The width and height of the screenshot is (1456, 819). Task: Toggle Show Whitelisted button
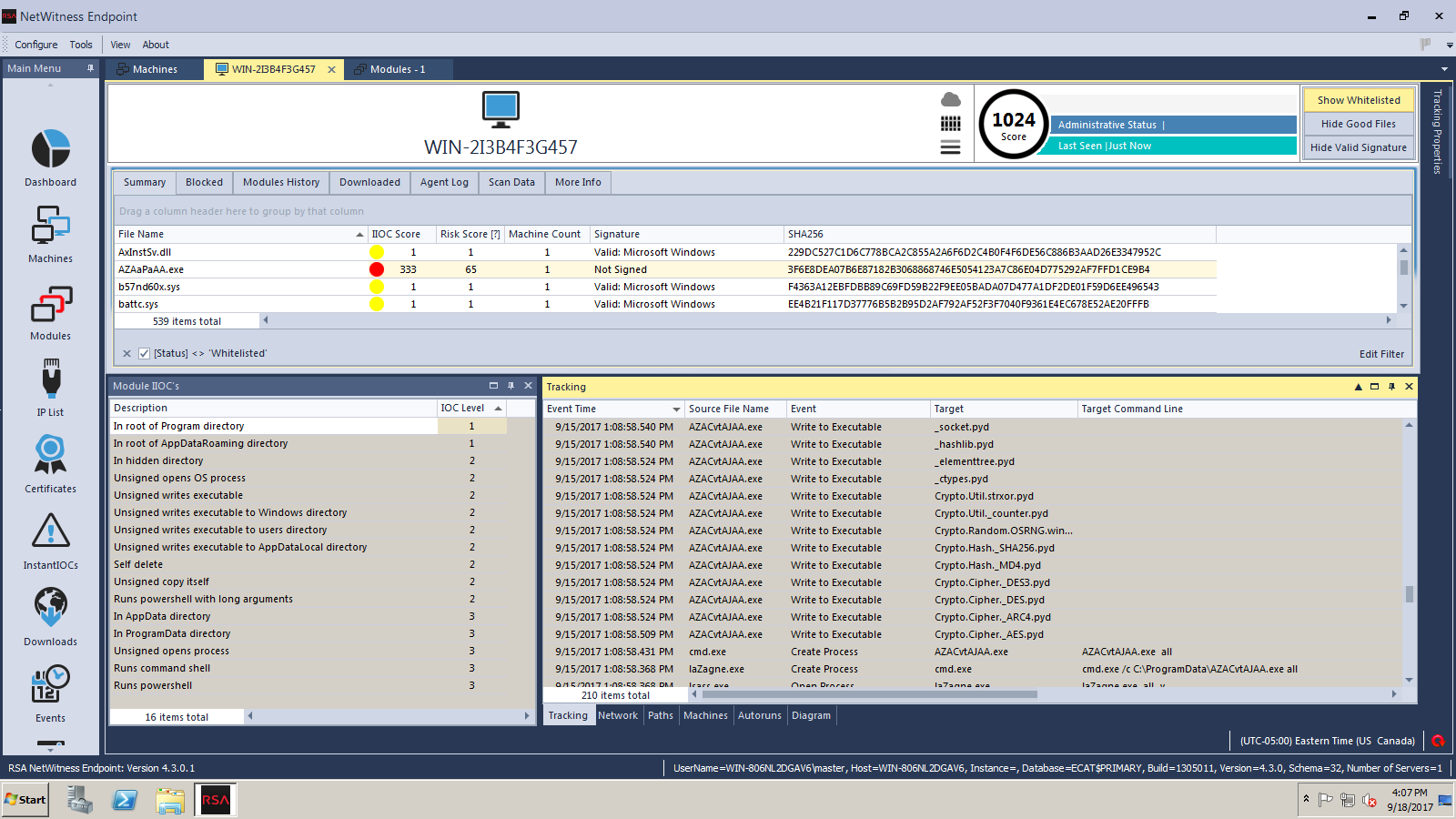pyautogui.click(x=1358, y=100)
